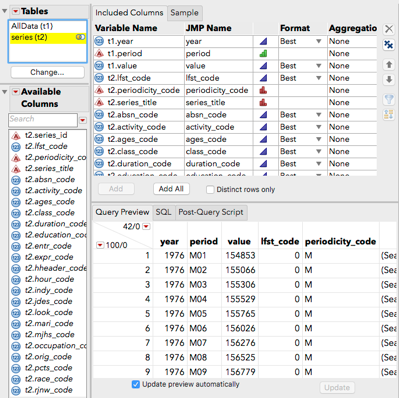Viewport: 399px width, 398px height.
Task: Click the join link icon on series (t2)
Action: [80, 37]
